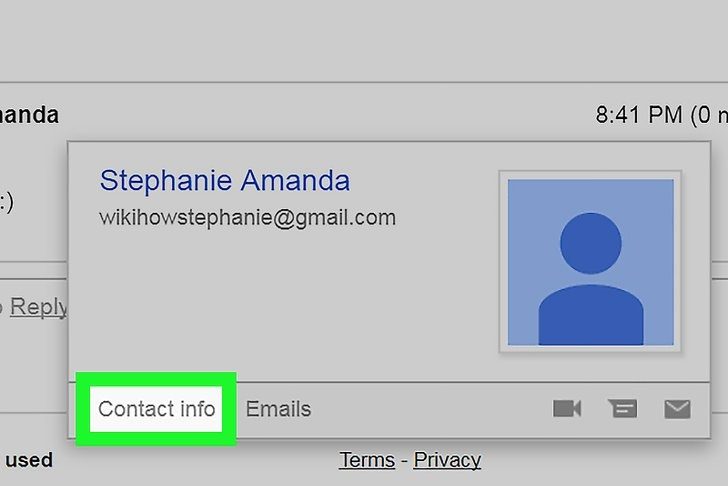
Task: Open the Privacy link
Action: point(447,460)
